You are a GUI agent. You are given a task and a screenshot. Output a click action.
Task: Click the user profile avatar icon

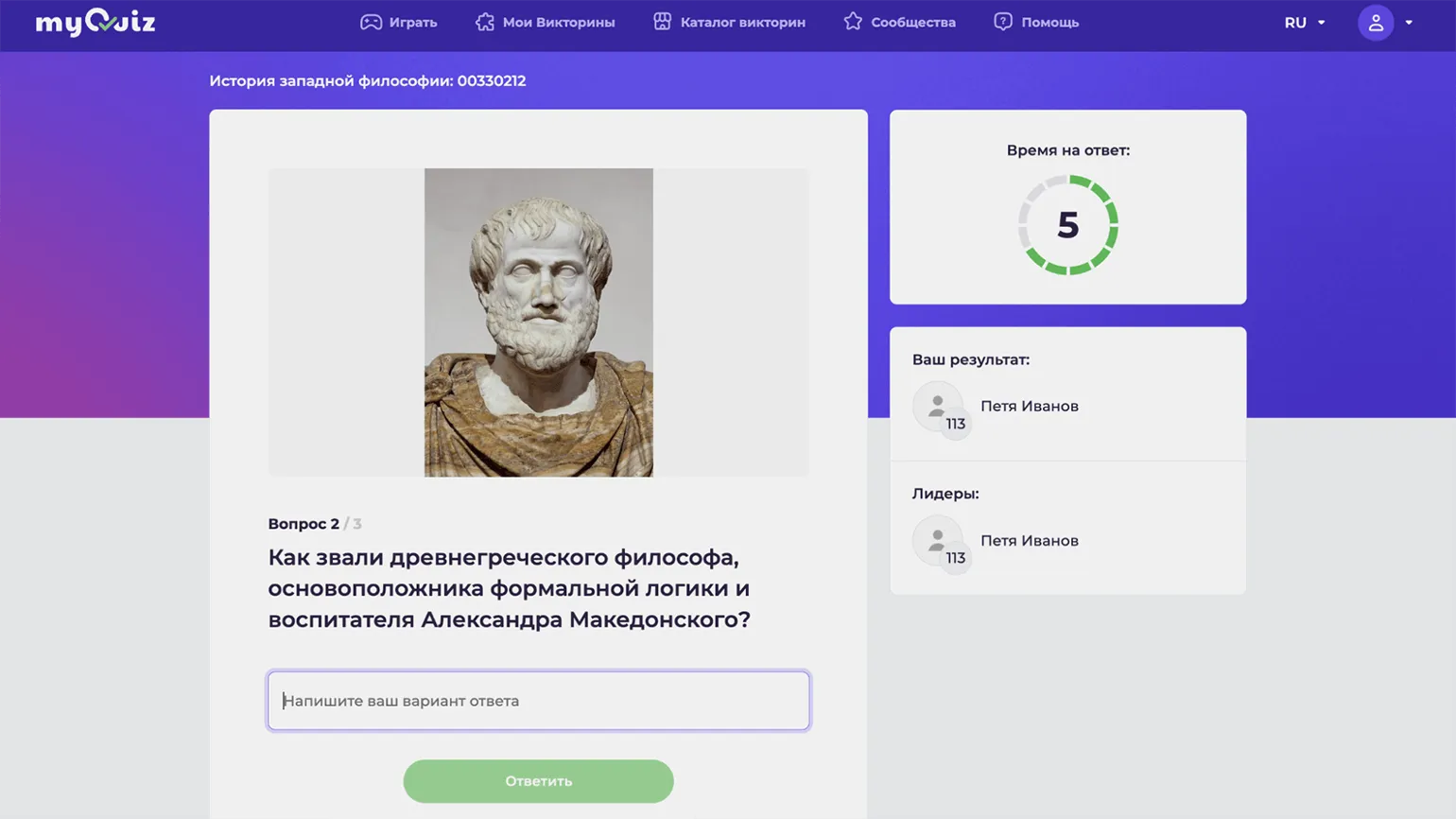pyautogui.click(x=1376, y=23)
